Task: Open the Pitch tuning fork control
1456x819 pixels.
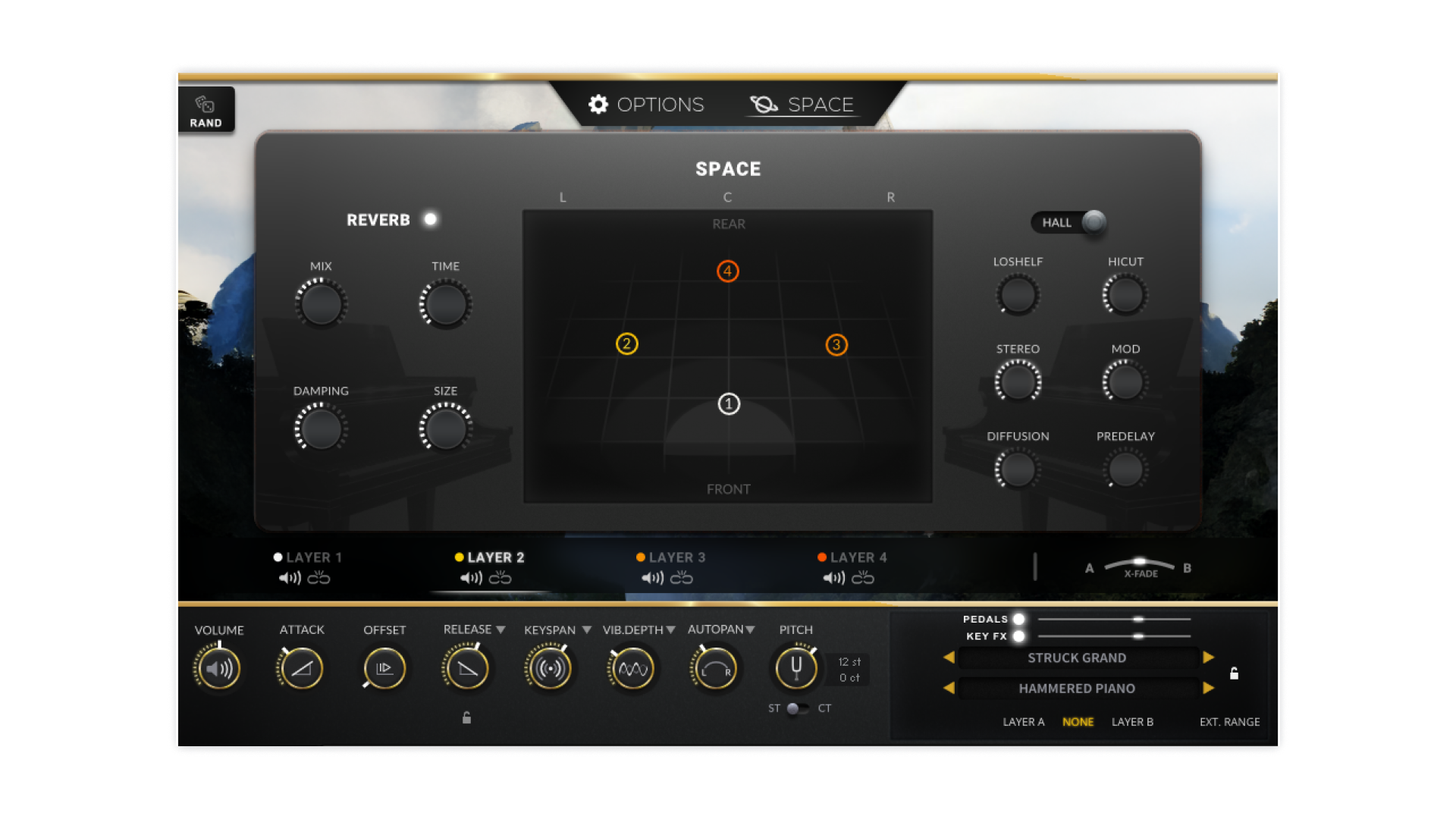Action: (795, 667)
